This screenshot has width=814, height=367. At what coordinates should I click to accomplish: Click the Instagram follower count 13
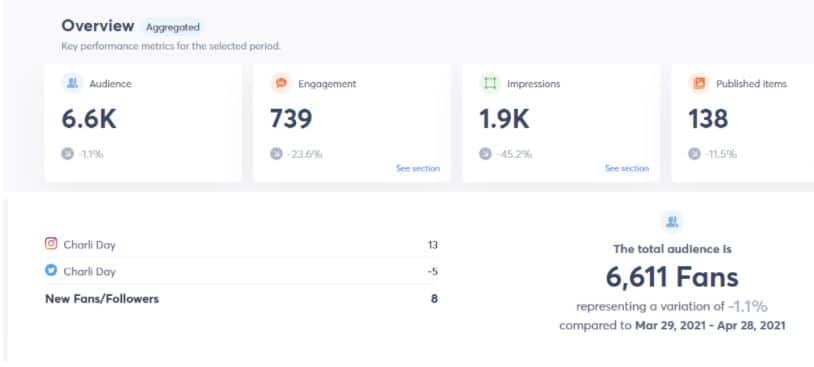coord(433,244)
